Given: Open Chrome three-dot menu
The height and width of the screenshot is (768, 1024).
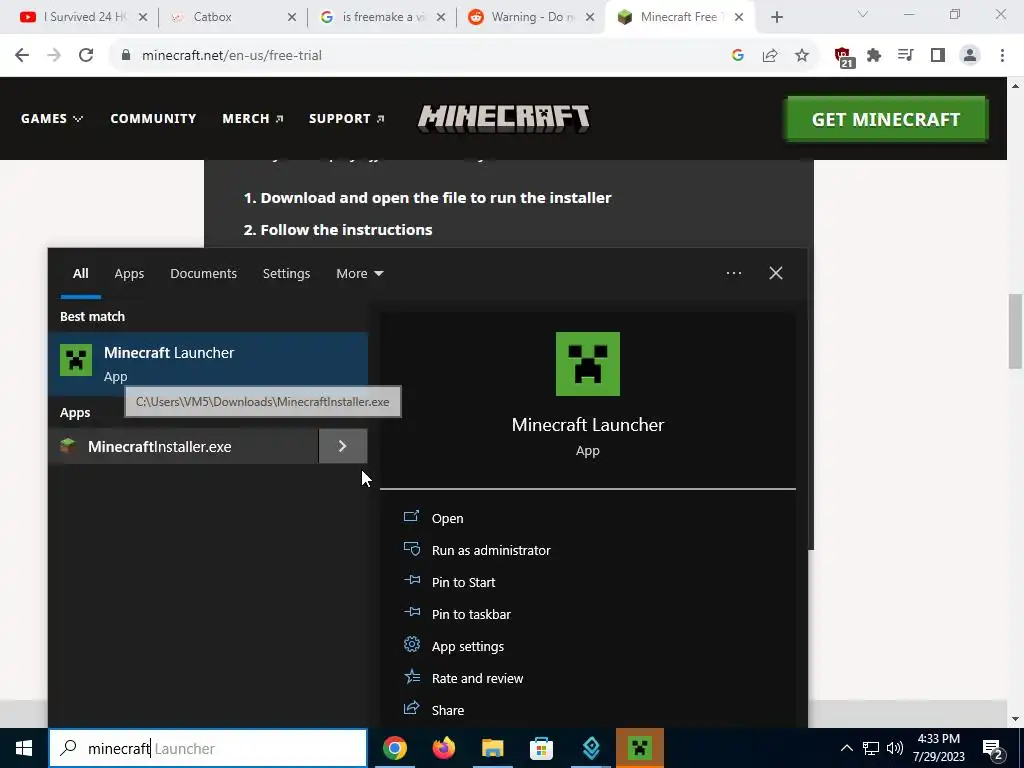Looking at the screenshot, I should pos(1002,56).
